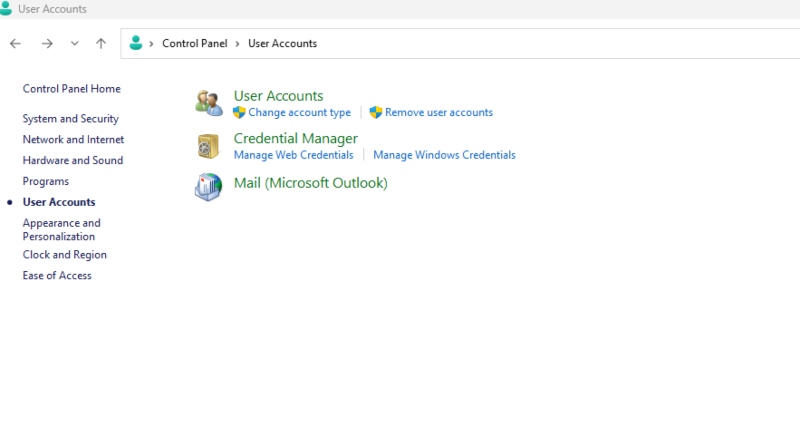Viewport: 800px width, 437px height.
Task: Open Manage Windows Credentials link
Action: click(x=444, y=155)
